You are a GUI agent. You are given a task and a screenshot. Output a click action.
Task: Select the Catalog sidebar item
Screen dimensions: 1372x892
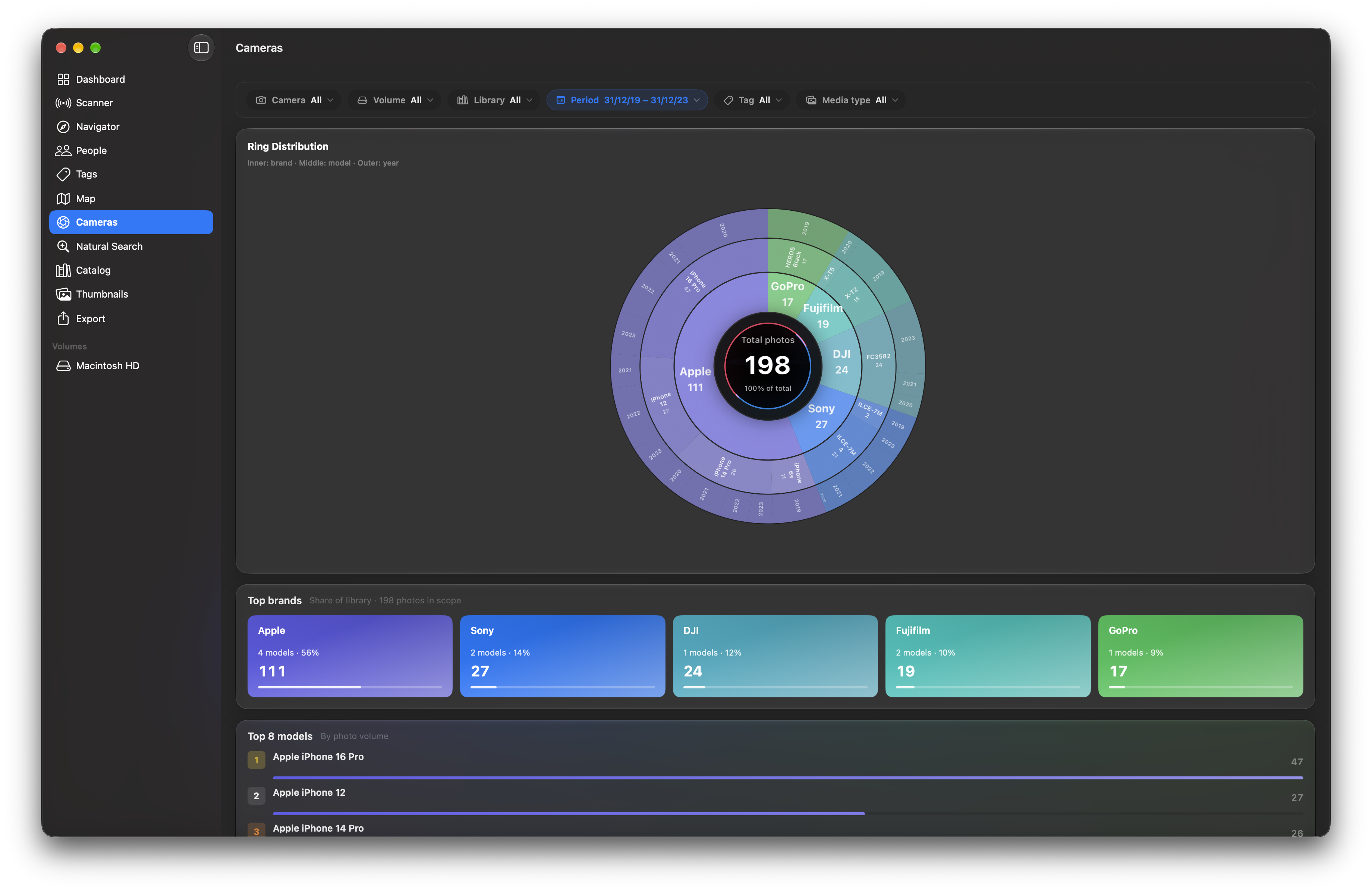[x=132, y=270]
